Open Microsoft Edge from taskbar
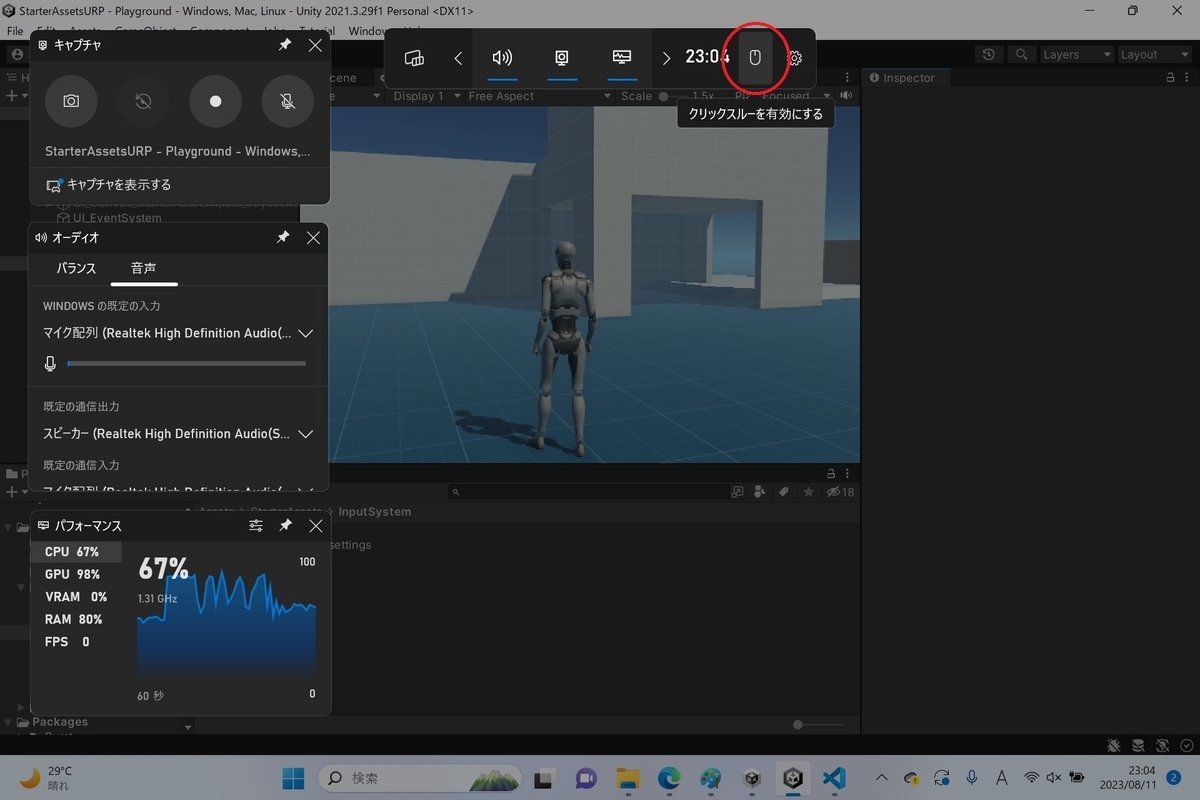 pyautogui.click(x=669, y=778)
